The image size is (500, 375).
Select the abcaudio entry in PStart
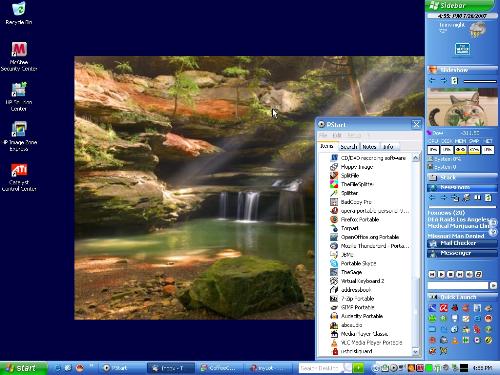point(346,325)
